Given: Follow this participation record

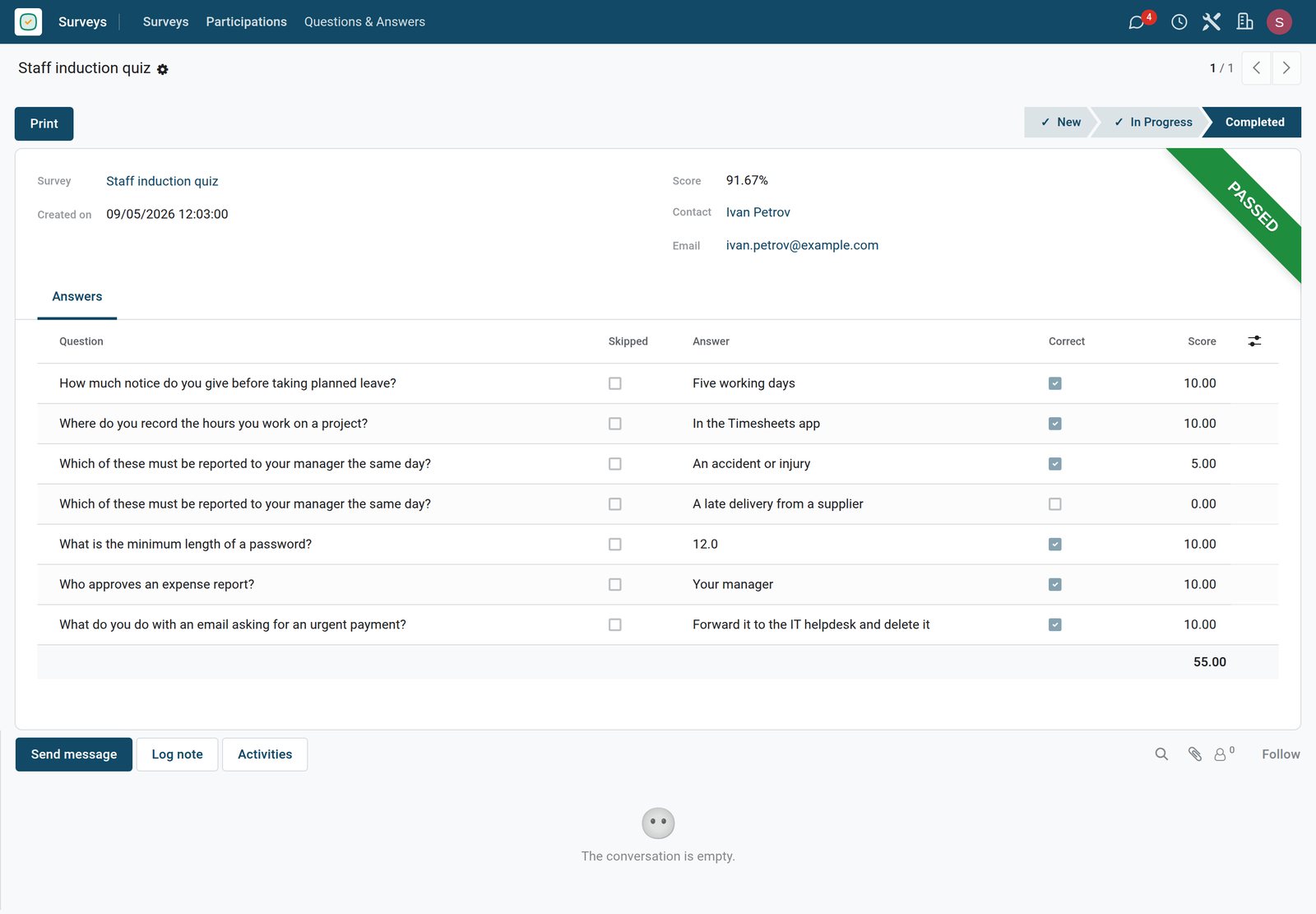Looking at the screenshot, I should pos(1281,754).
